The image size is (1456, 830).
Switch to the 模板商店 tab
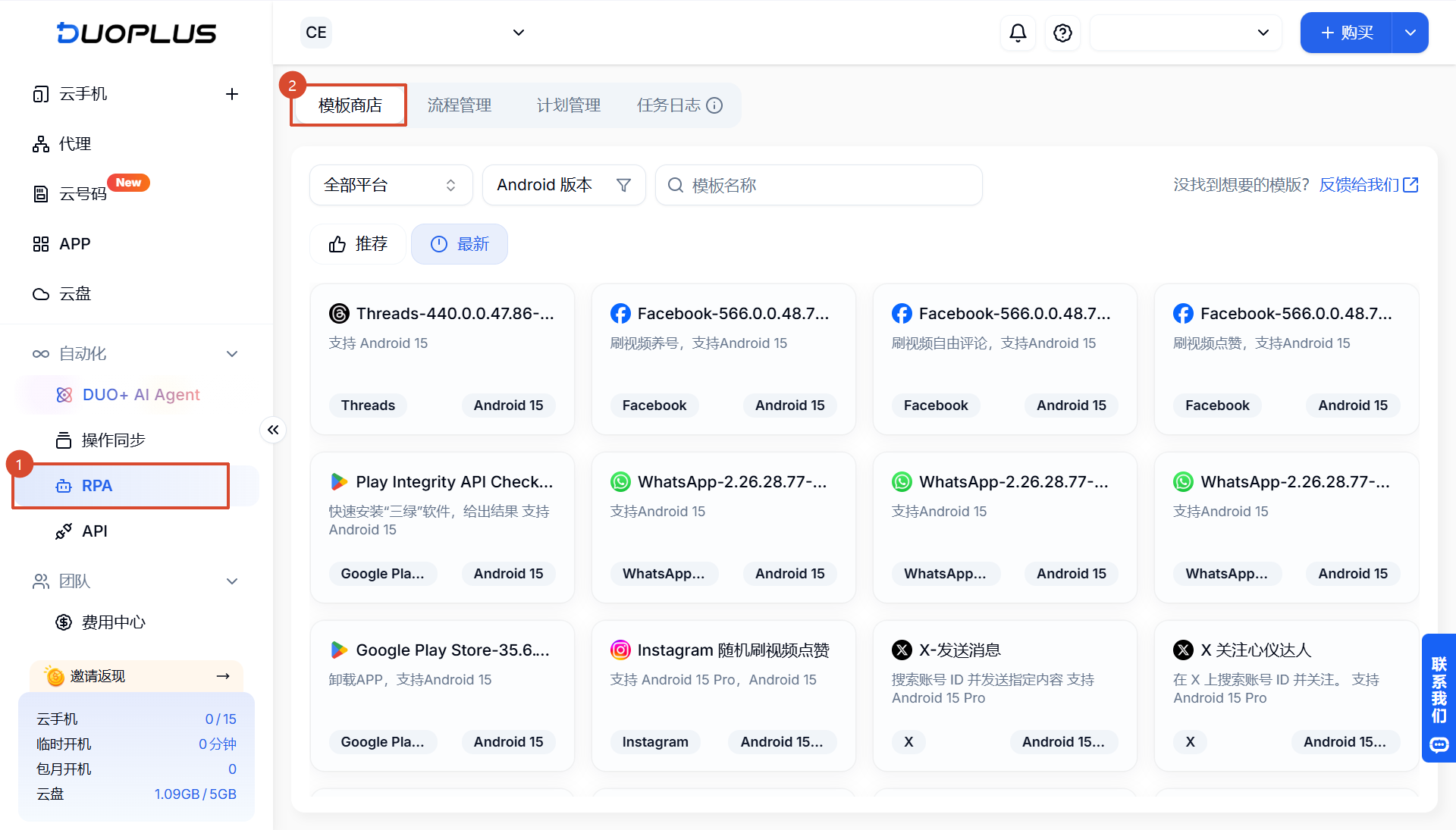pyautogui.click(x=350, y=105)
